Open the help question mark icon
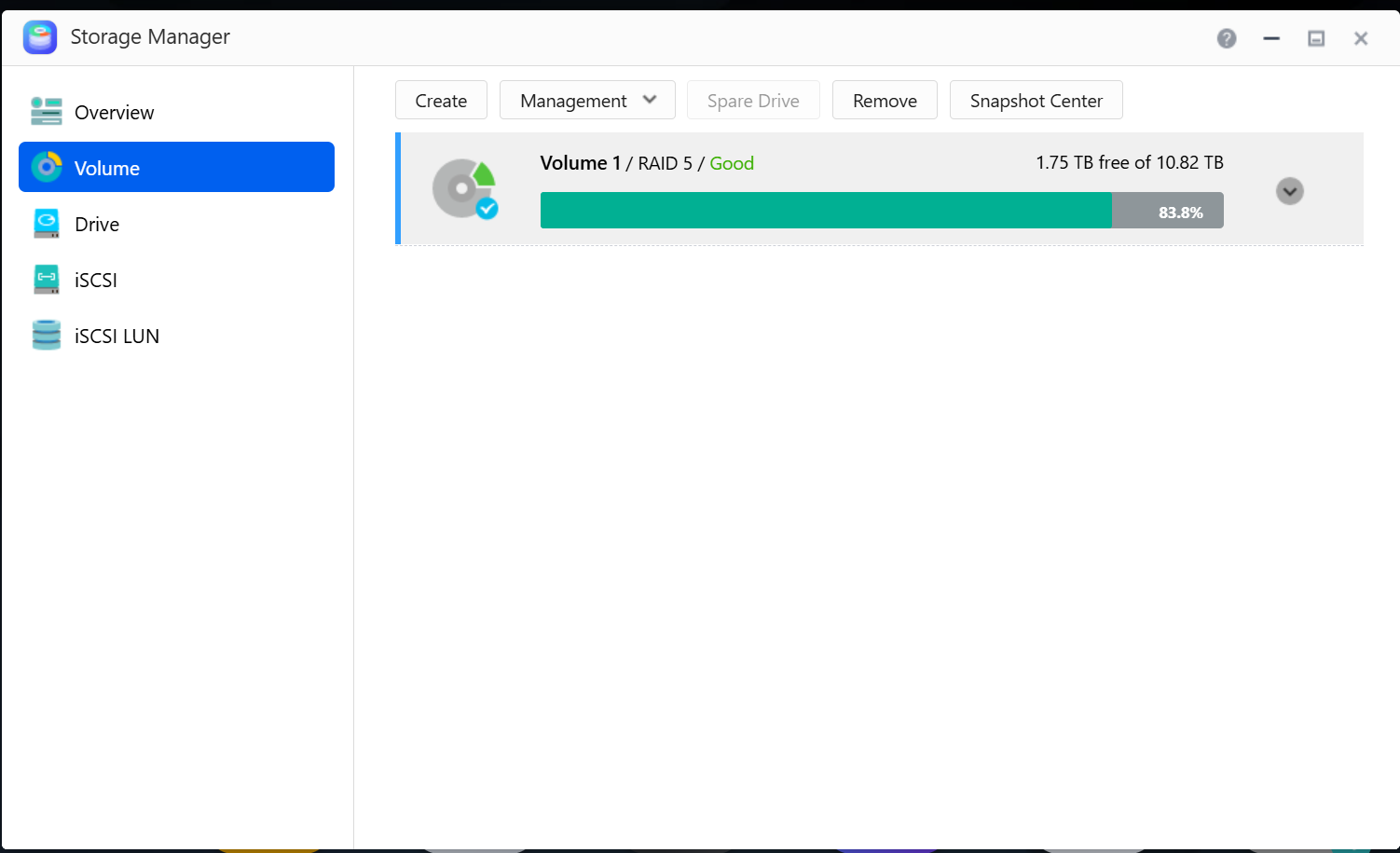The height and width of the screenshot is (853, 1400). [x=1227, y=38]
